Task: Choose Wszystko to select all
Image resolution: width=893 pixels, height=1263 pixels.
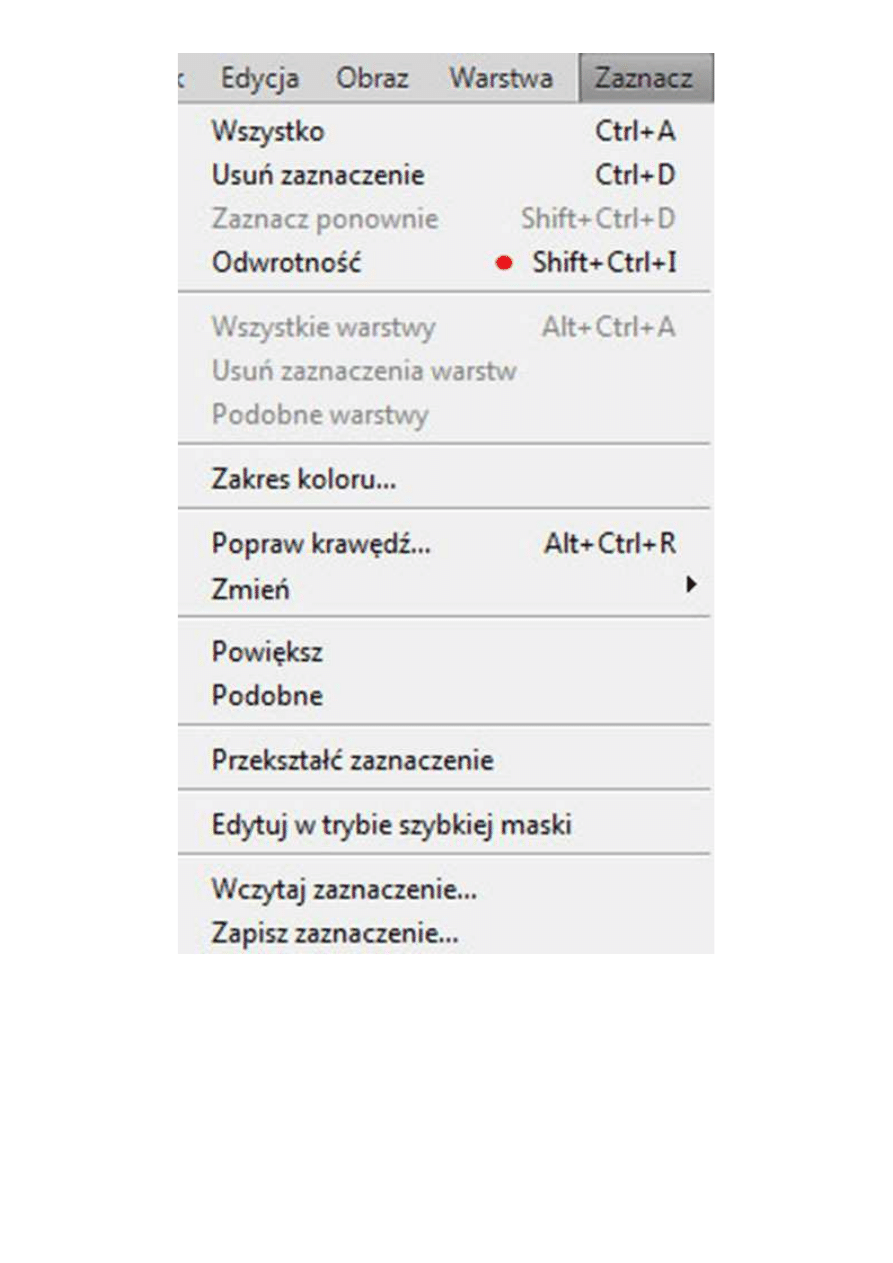Action: coord(268,131)
